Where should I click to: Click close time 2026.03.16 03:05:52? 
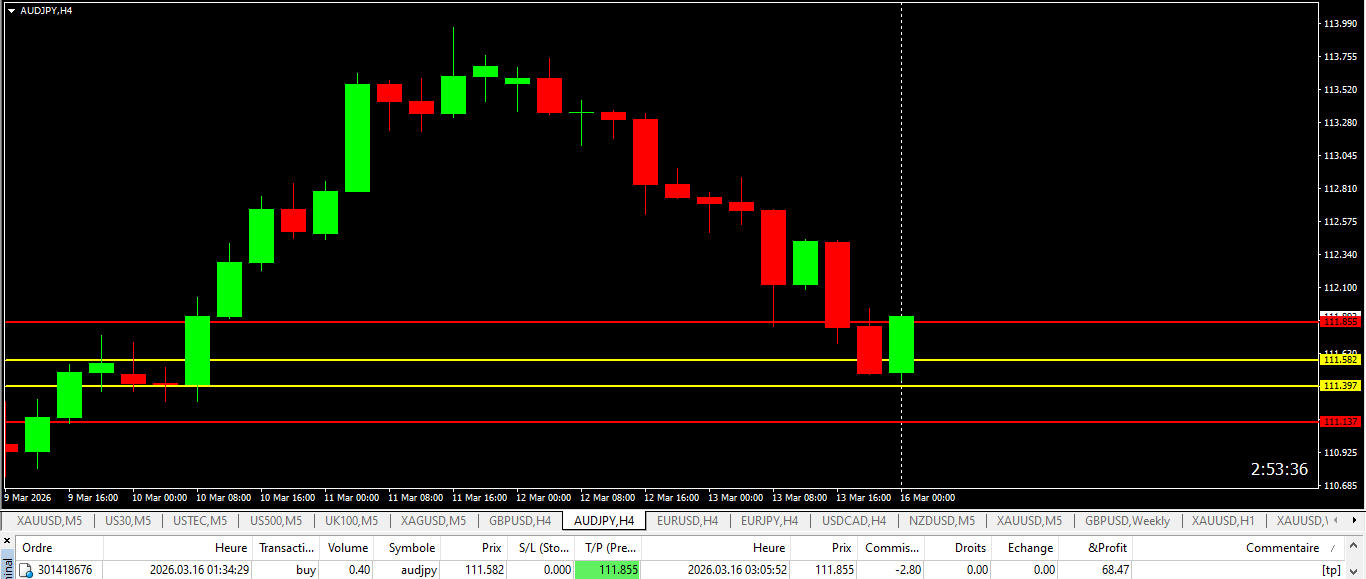pos(737,570)
